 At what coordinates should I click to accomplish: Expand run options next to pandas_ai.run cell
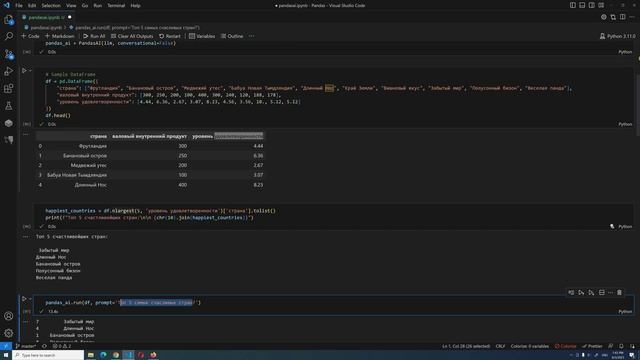click(x=30, y=299)
